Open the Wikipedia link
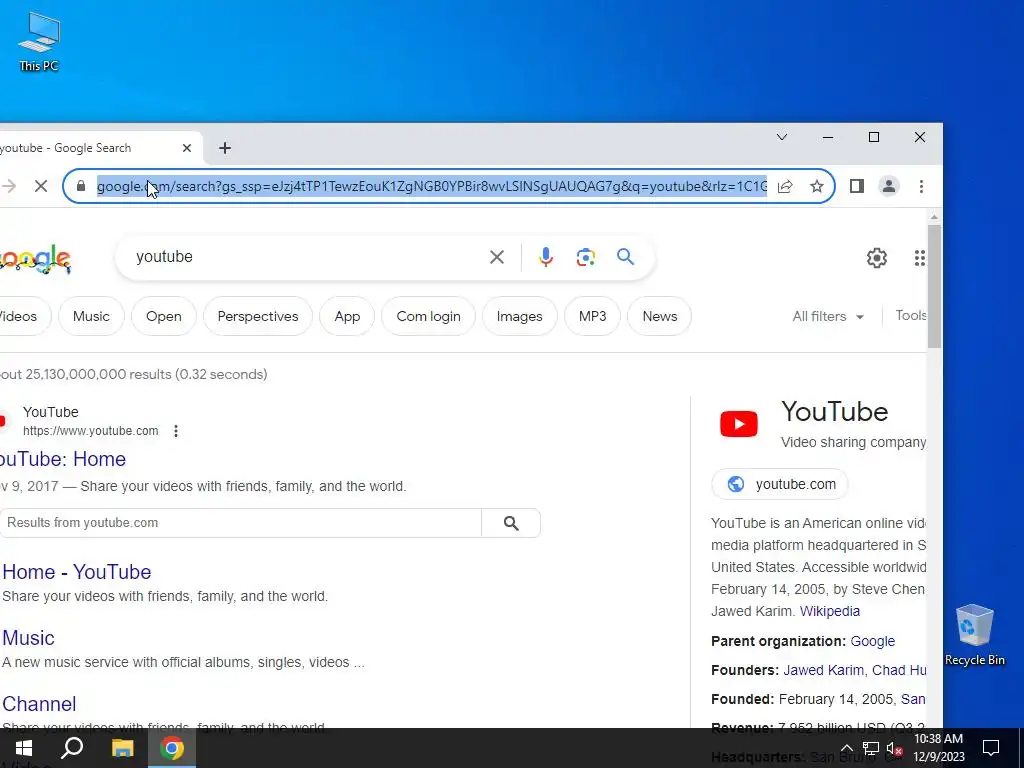This screenshot has width=1024, height=768. [x=829, y=611]
